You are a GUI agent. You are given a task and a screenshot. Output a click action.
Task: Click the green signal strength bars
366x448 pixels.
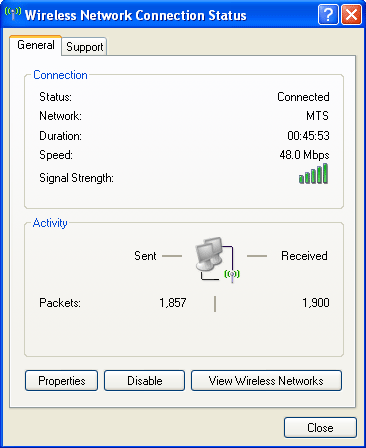[x=313, y=174]
